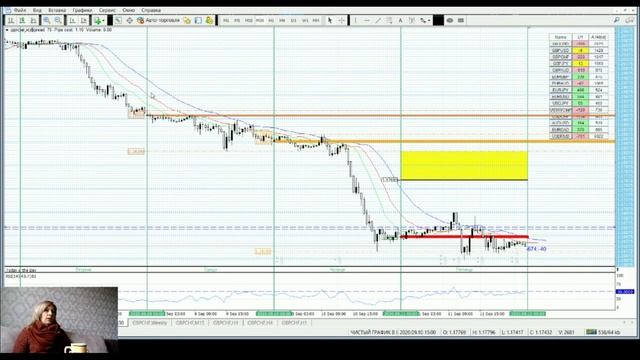Click the black color square in toolbar

click(438, 20)
